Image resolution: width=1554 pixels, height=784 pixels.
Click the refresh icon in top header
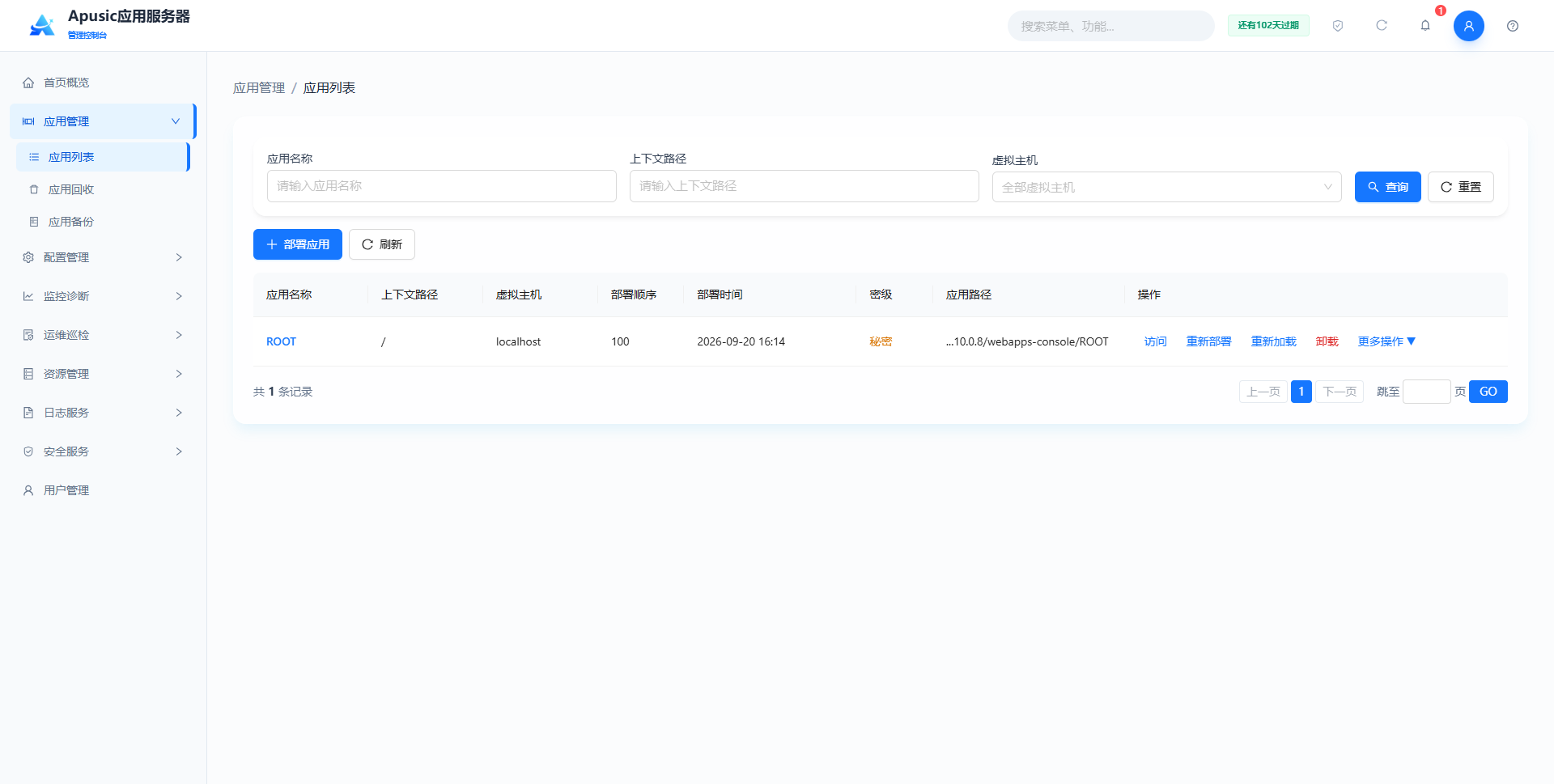1382,26
